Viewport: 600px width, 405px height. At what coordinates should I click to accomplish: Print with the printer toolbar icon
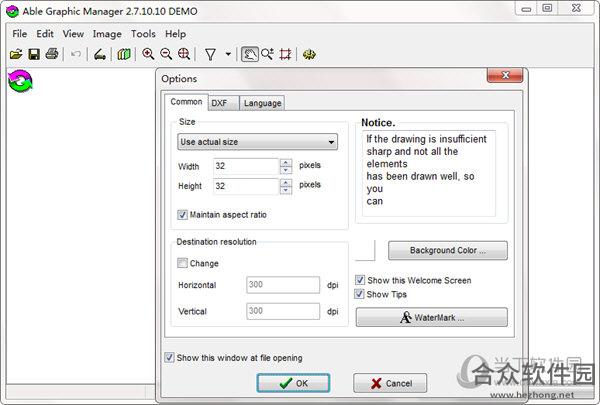click(x=52, y=54)
